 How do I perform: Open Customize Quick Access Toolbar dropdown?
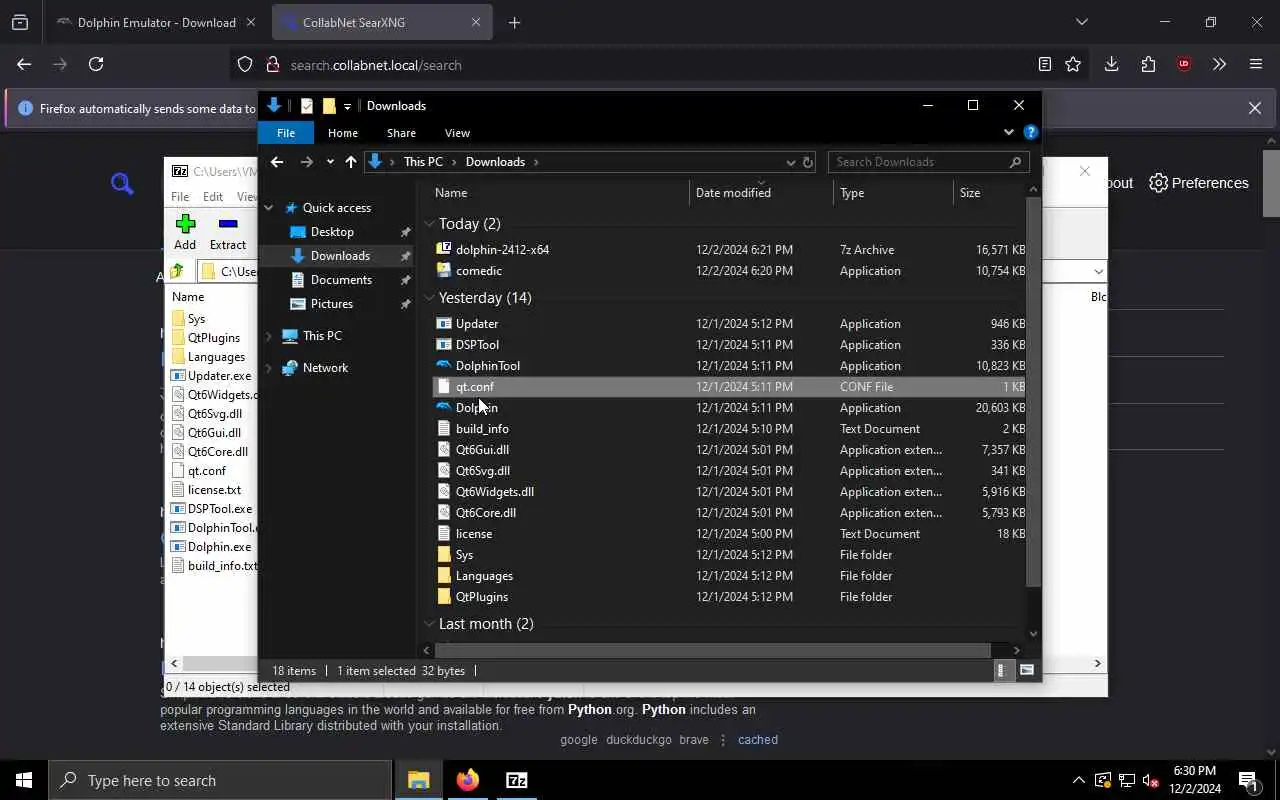pyautogui.click(x=347, y=106)
